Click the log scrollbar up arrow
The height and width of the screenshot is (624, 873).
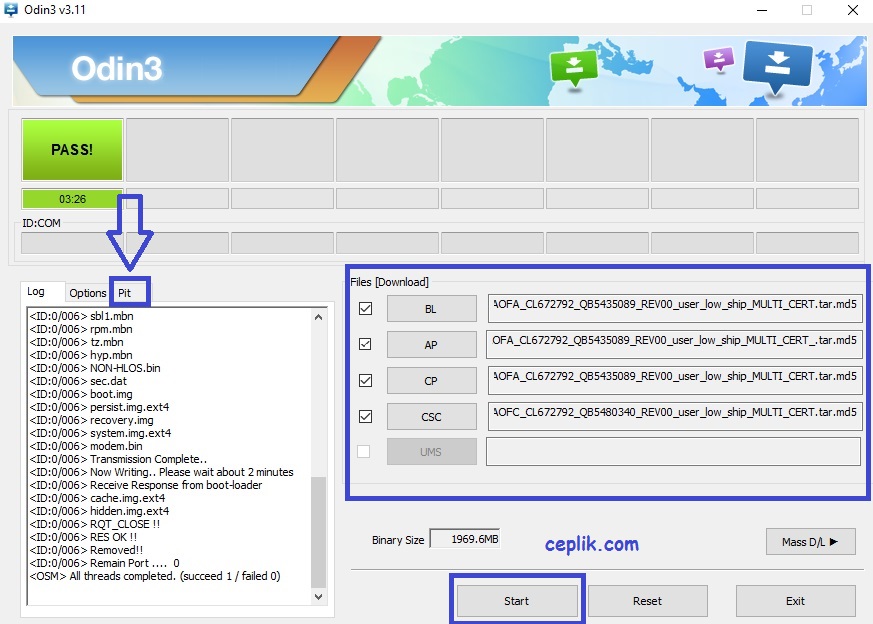click(x=318, y=317)
